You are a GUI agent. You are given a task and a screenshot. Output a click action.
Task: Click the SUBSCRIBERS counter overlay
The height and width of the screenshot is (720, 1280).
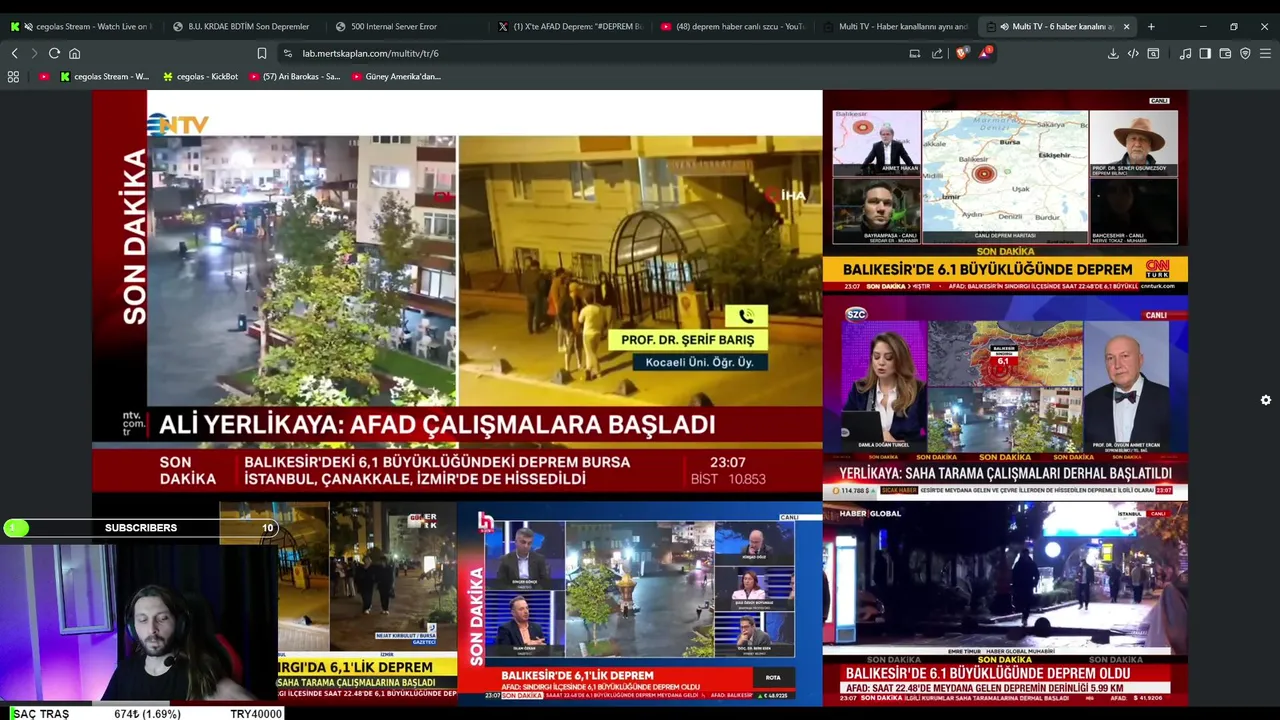click(140, 528)
